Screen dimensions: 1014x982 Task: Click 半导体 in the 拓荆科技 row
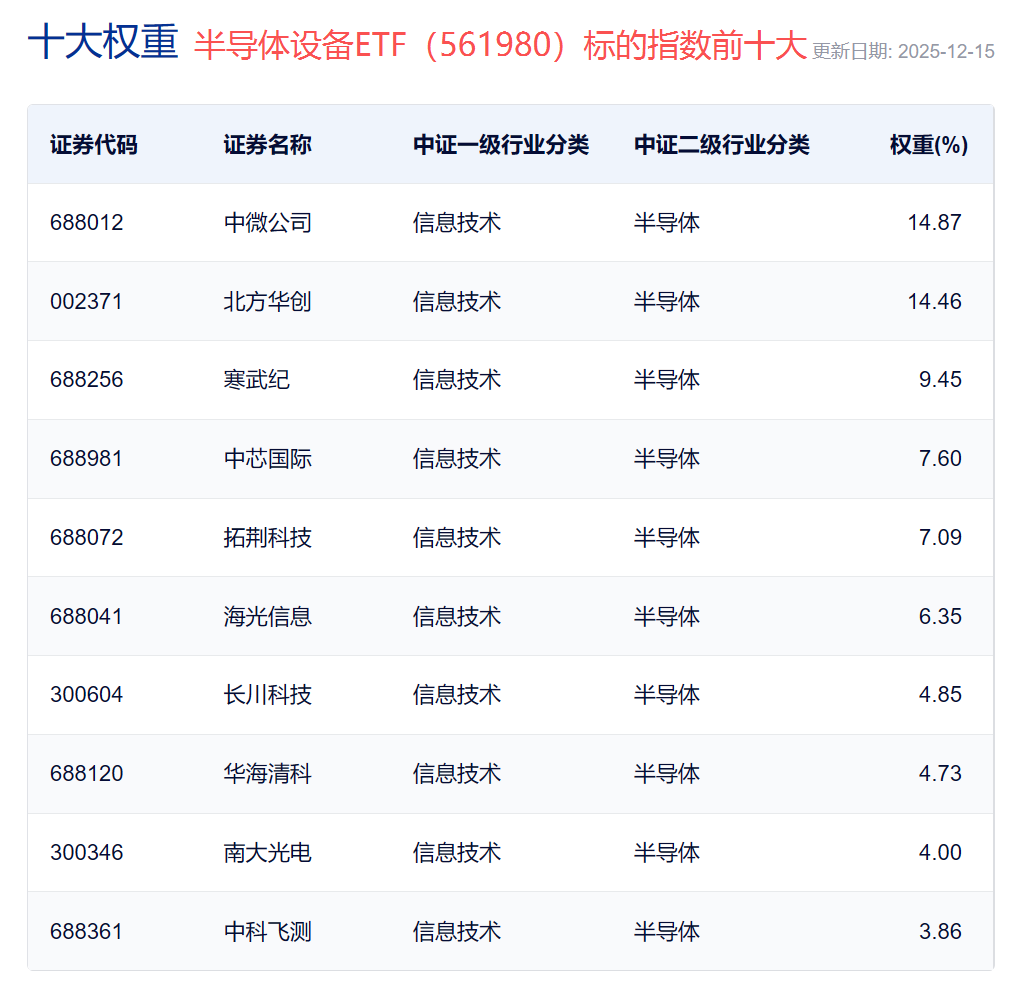point(667,538)
